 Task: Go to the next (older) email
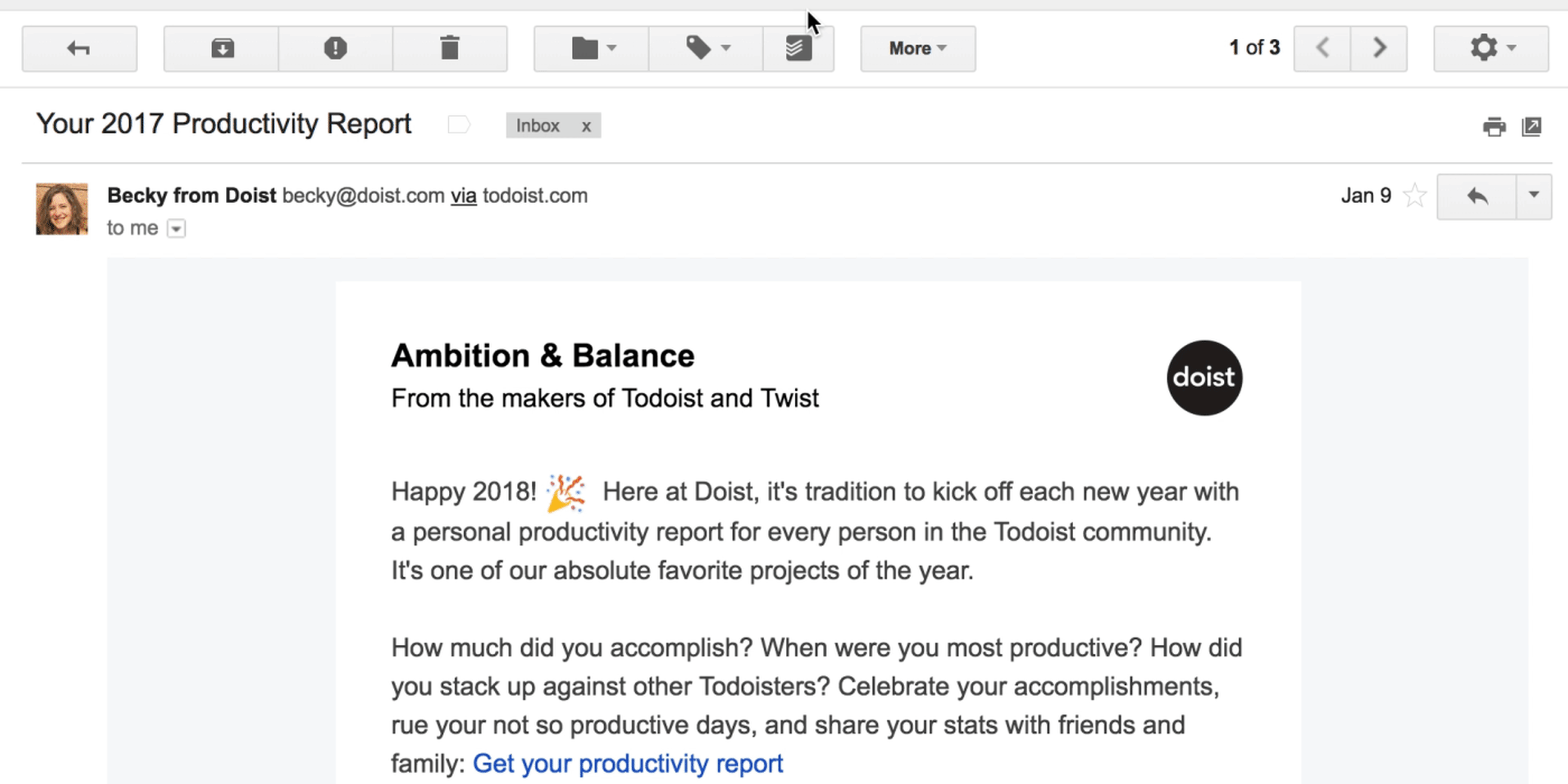coord(1379,48)
